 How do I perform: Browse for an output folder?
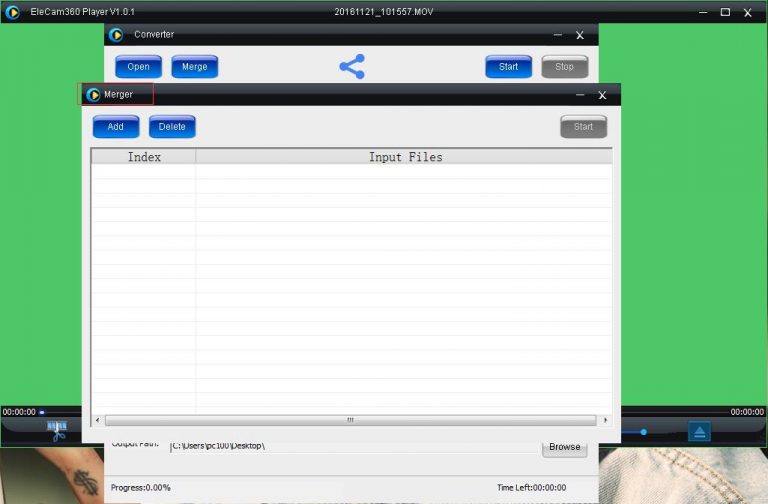[x=564, y=447]
